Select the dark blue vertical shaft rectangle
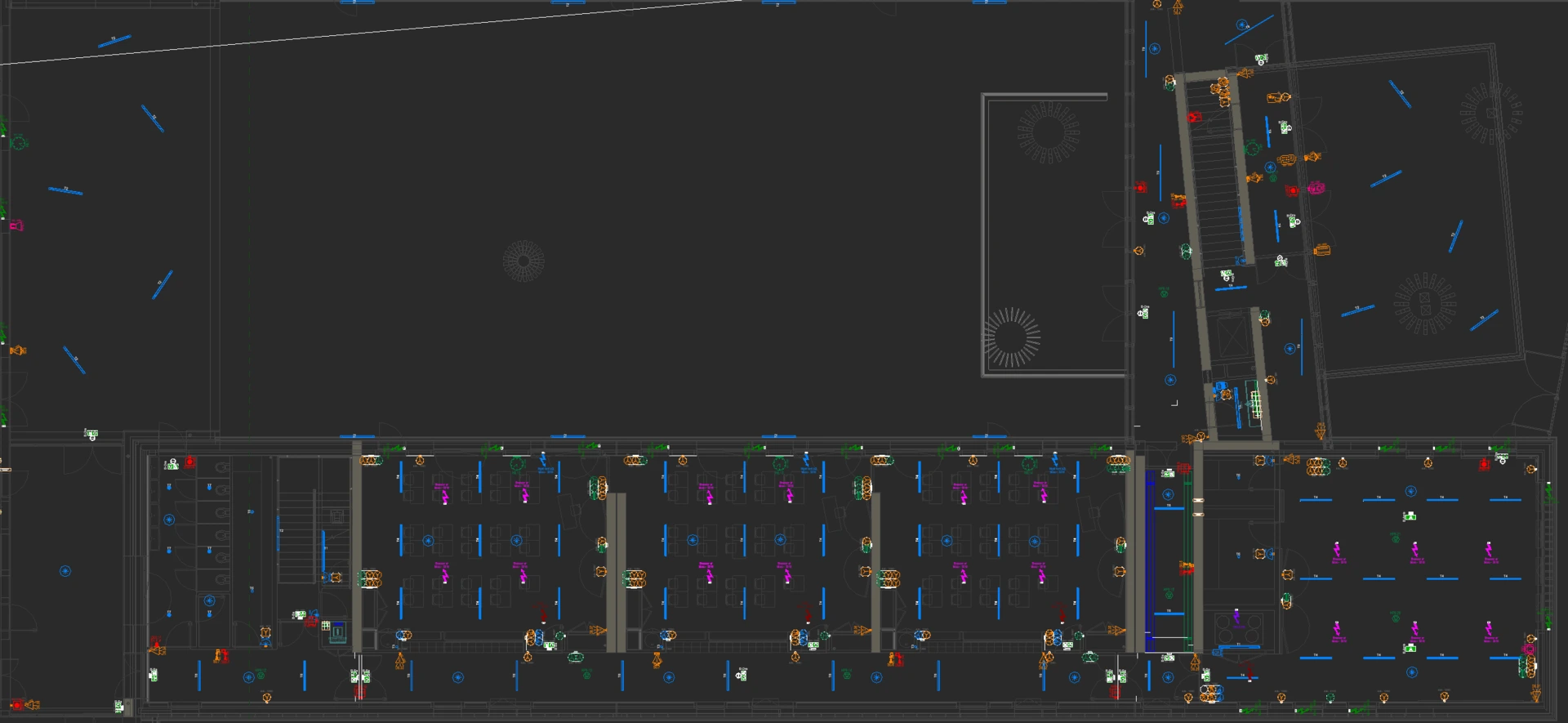The width and height of the screenshot is (1568, 723). (1151, 560)
